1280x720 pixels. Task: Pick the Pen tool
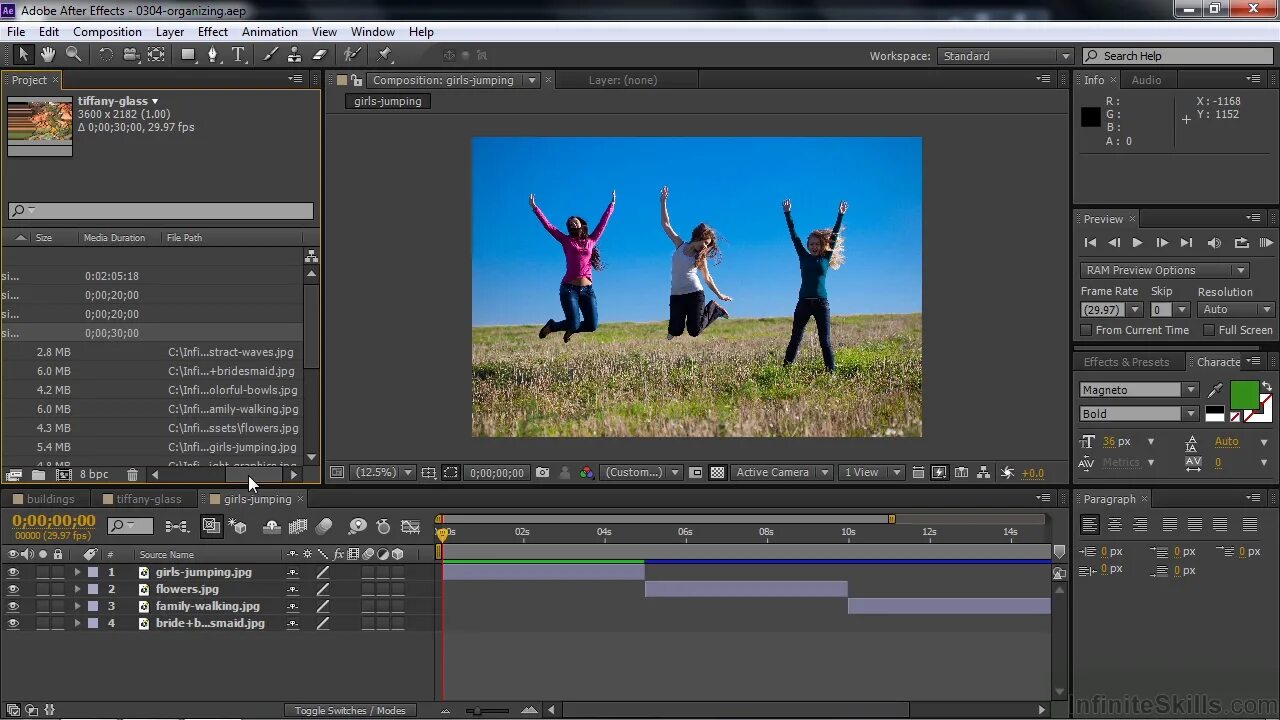click(212, 55)
